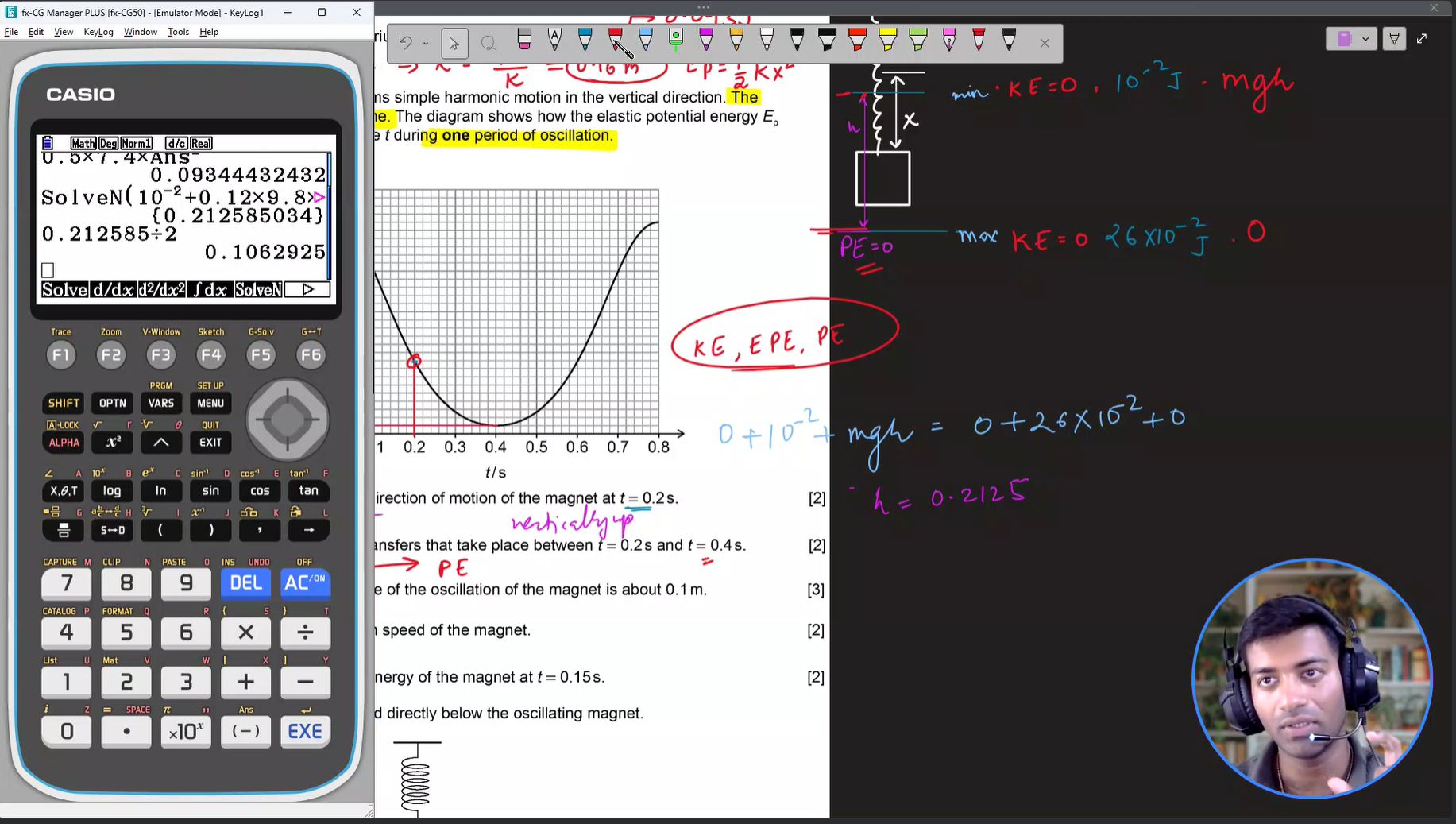Pick the black chisel marker
The image size is (1456, 824).
[827, 40]
